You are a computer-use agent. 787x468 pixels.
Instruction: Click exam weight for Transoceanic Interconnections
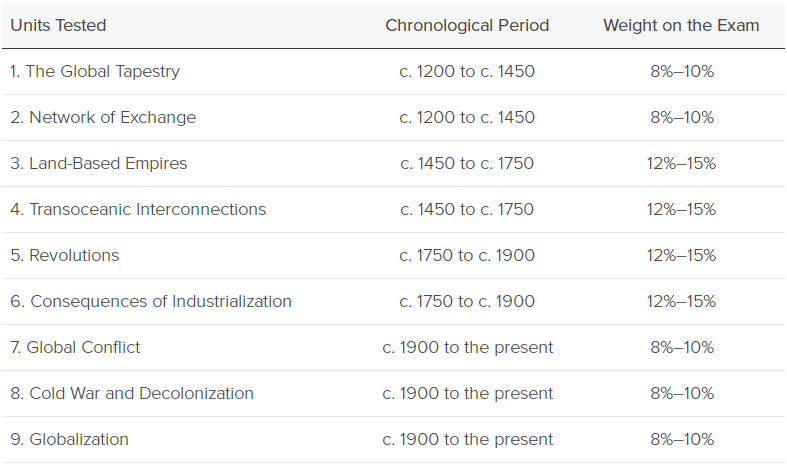tap(681, 209)
